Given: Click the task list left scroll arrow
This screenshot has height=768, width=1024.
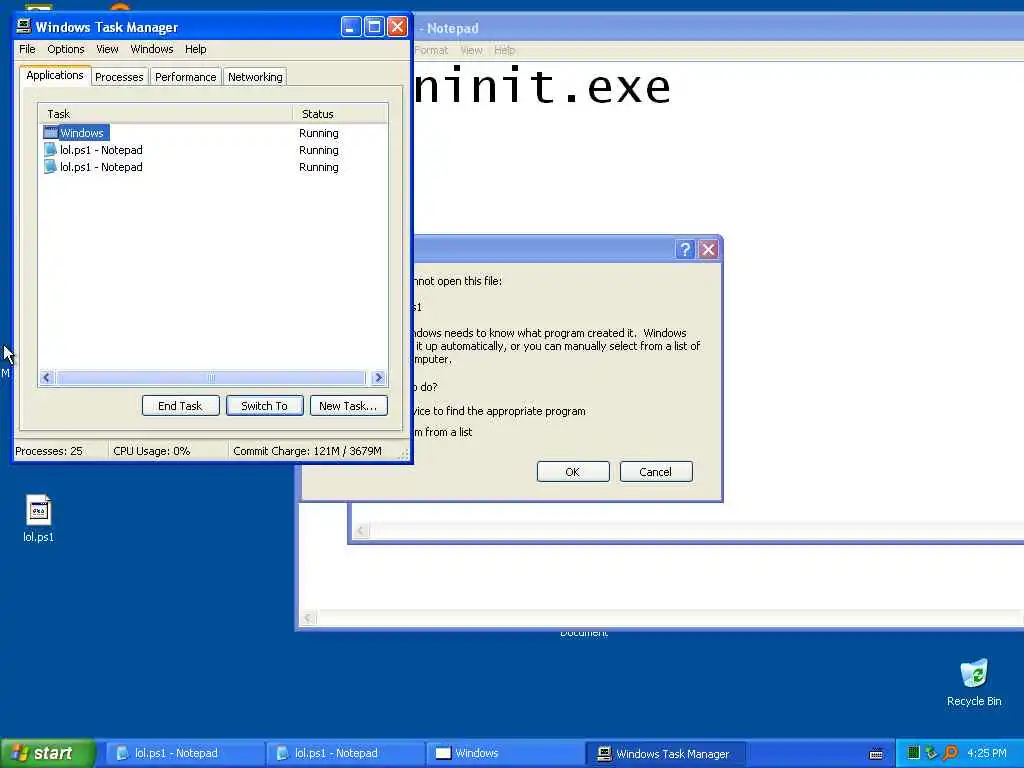Looking at the screenshot, I should [x=46, y=377].
